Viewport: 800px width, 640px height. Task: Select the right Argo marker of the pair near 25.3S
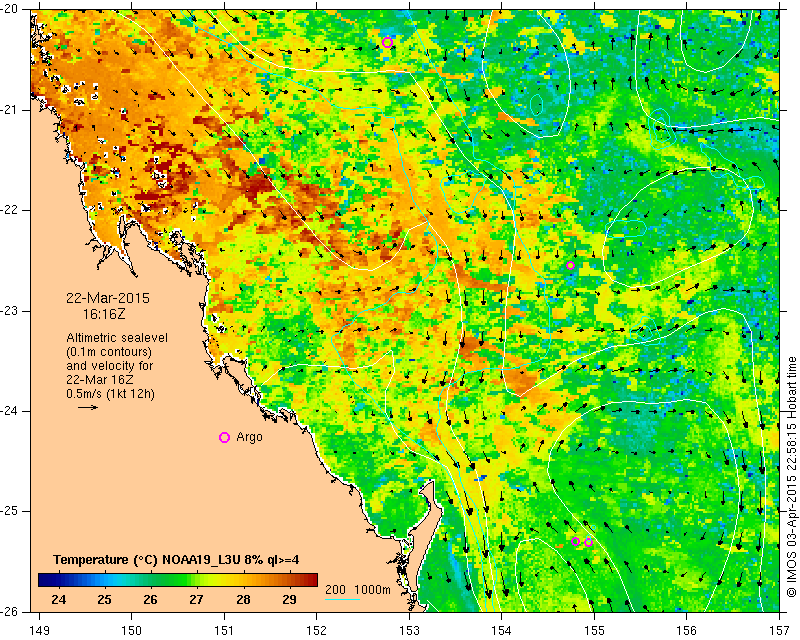pos(588,542)
